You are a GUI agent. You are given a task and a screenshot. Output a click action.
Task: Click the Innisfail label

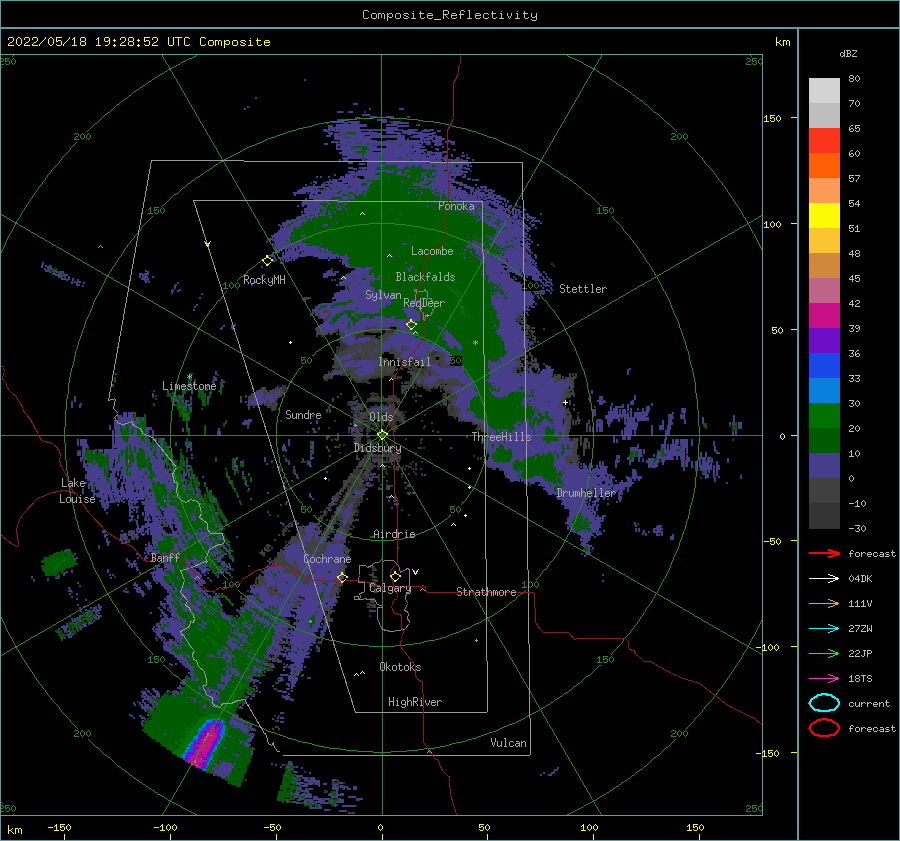point(404,362)
